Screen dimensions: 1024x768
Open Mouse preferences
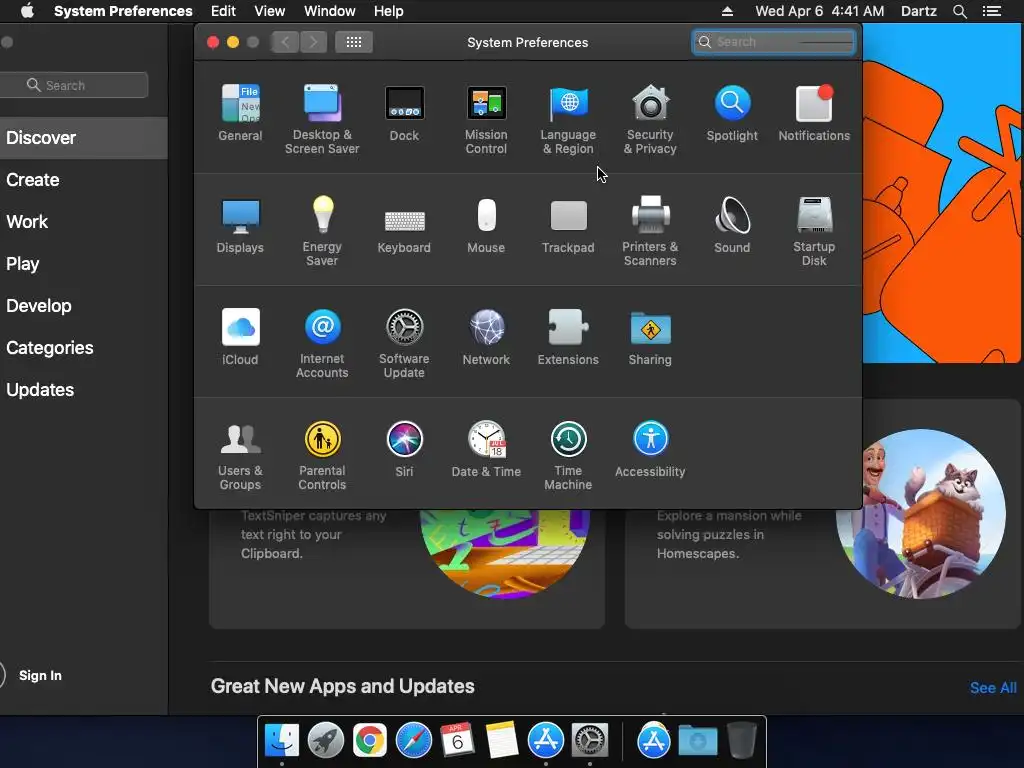[486, 225]
